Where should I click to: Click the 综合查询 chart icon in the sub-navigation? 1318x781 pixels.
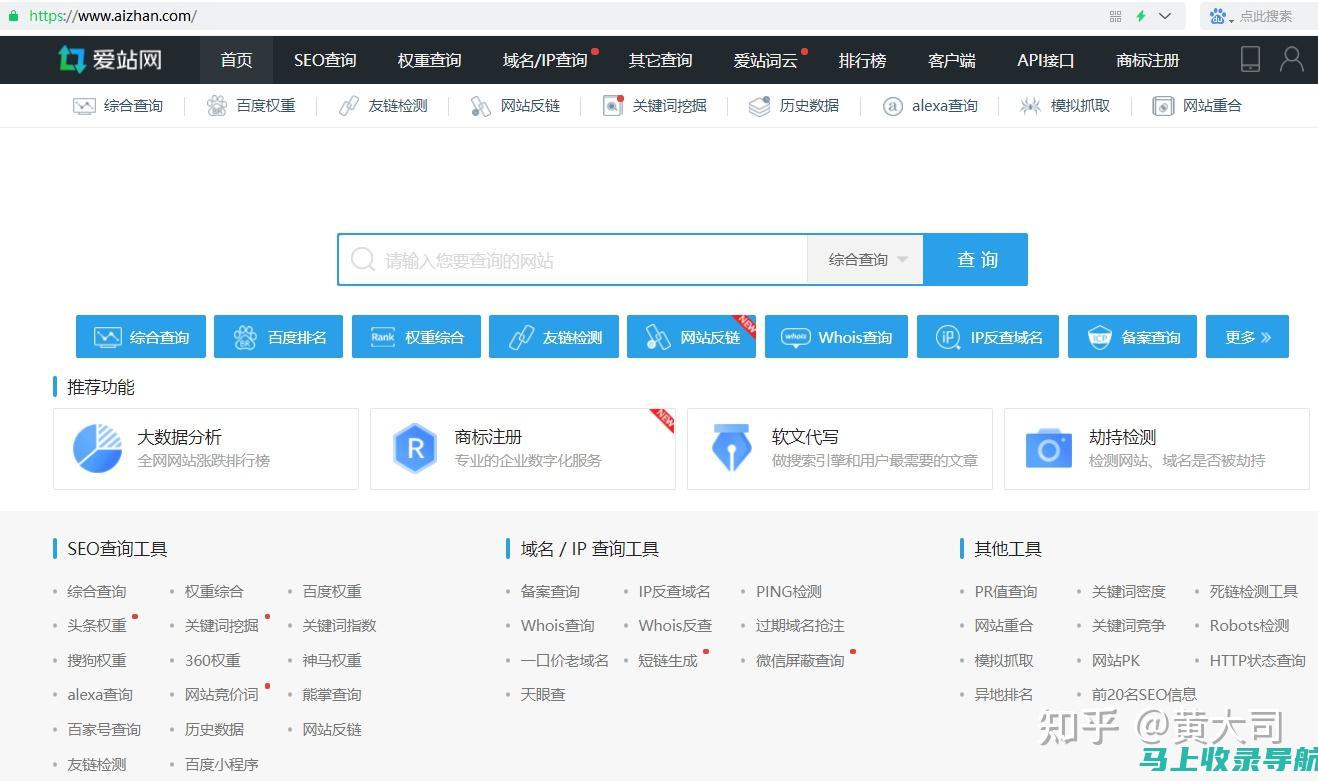84,106
